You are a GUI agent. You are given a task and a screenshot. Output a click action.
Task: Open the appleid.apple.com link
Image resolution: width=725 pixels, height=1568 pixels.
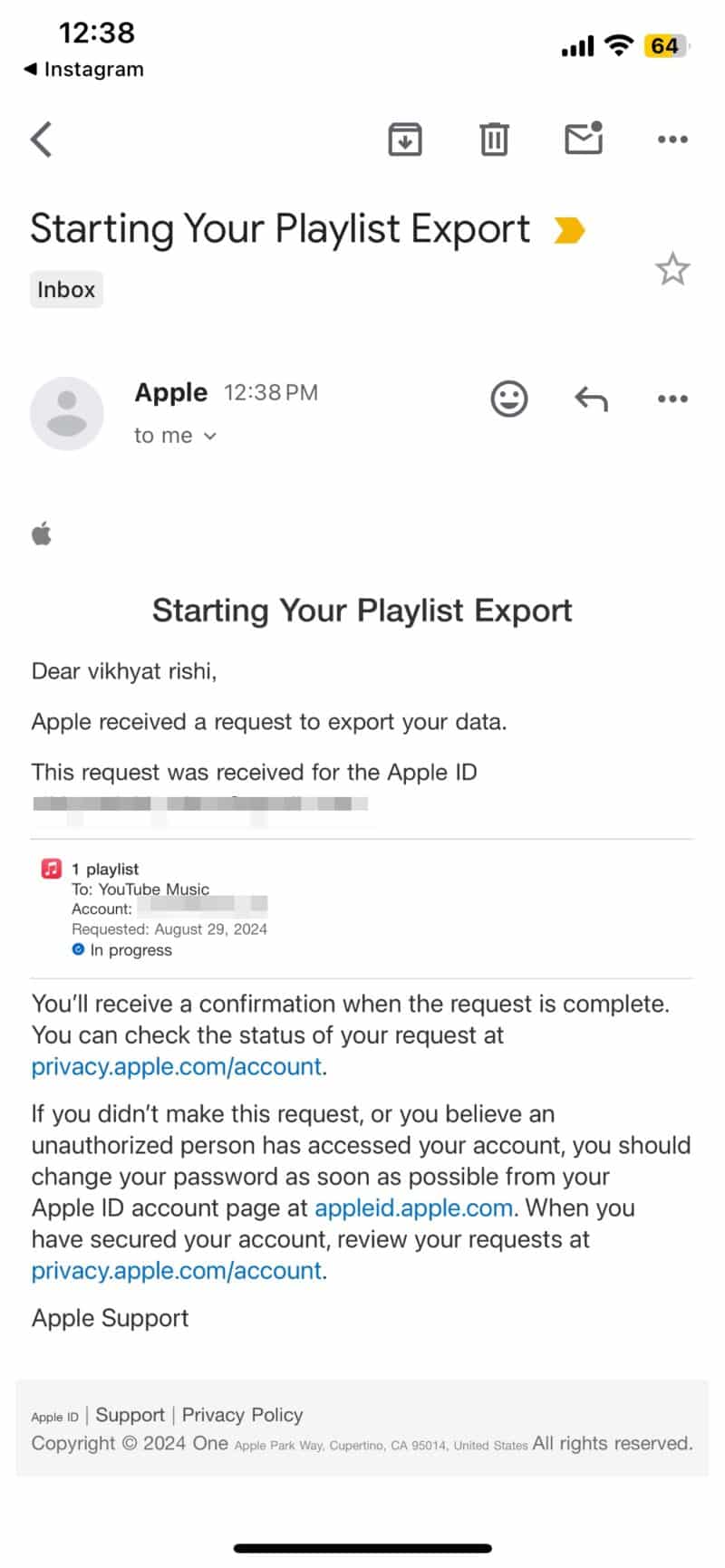pyautogui.click(x=412, y=1207)
